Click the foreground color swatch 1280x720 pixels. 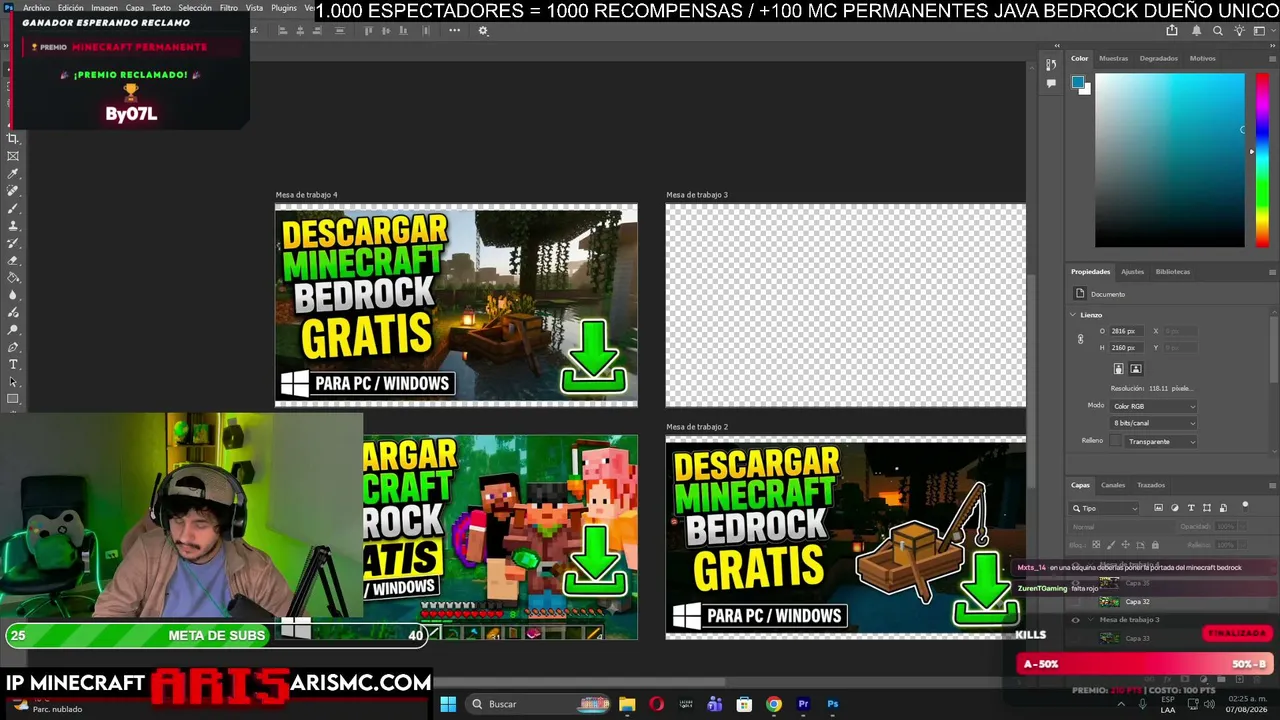pos(1077,82)
